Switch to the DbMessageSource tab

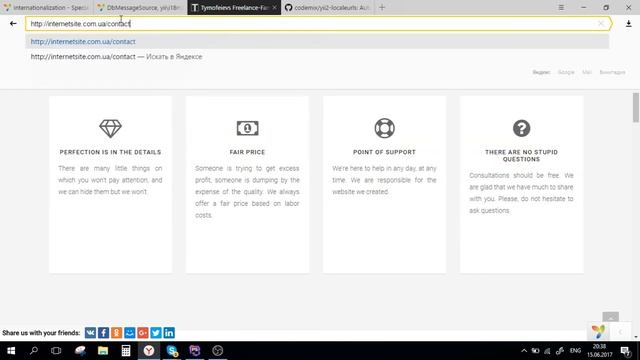tap(140, 7)
